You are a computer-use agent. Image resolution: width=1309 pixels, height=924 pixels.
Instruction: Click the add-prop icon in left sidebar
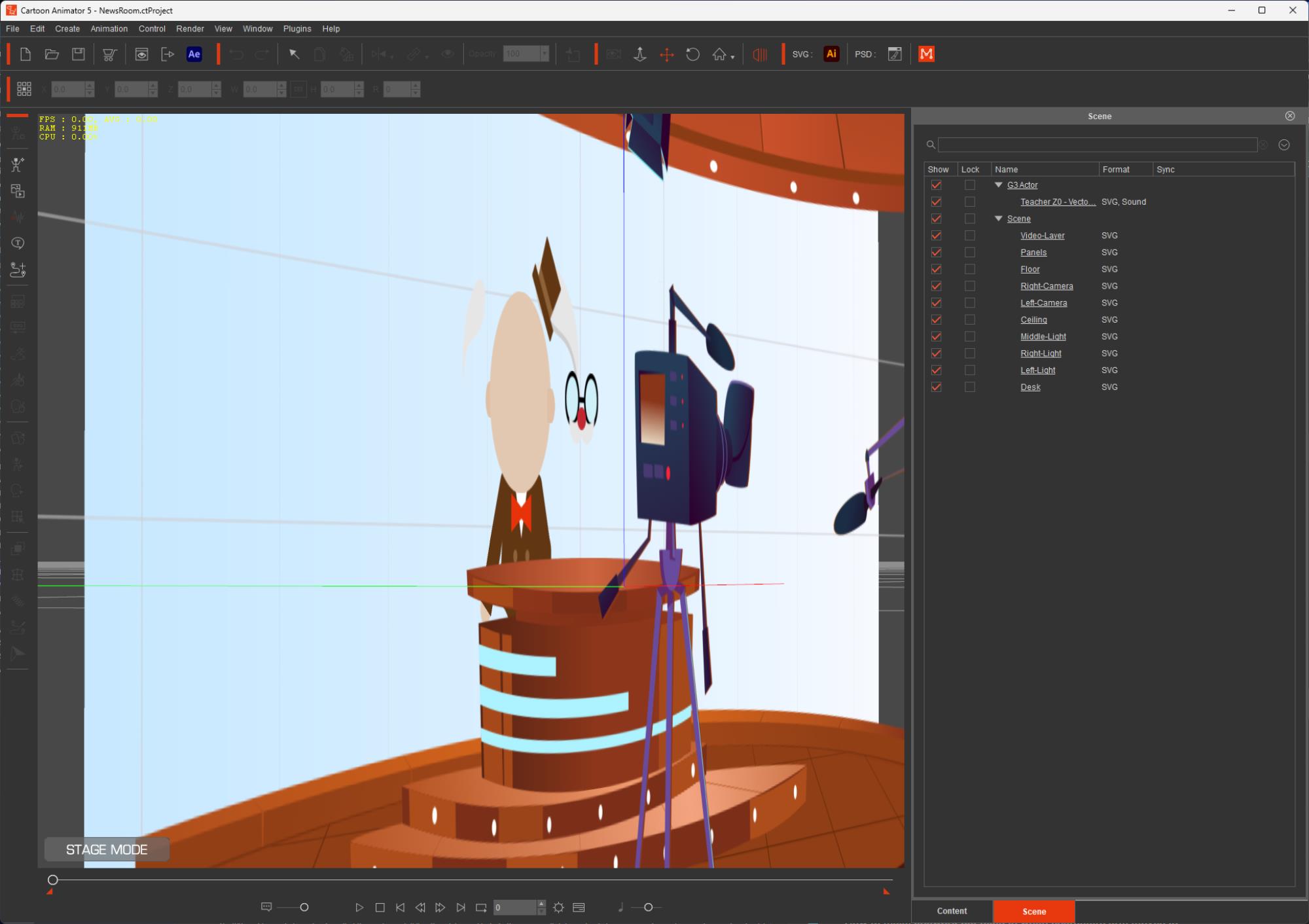point(18,270)
